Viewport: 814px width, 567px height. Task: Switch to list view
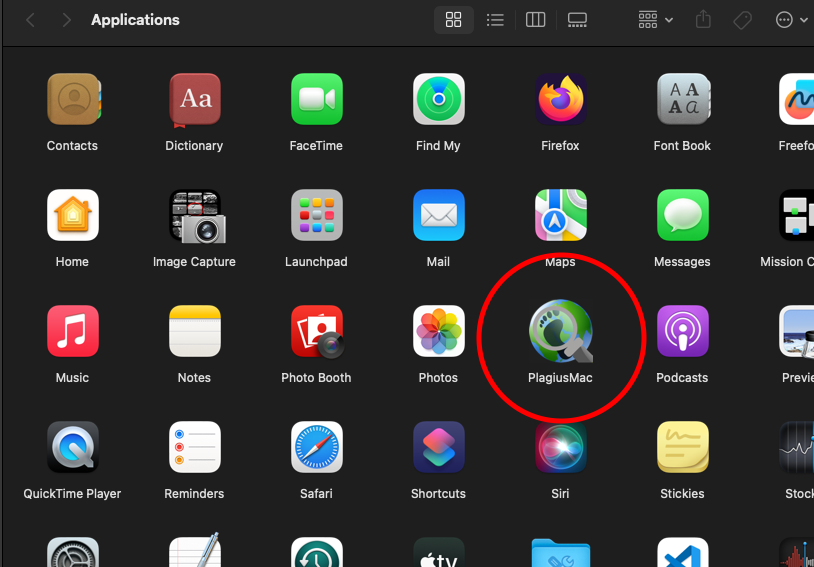[494, 20]
